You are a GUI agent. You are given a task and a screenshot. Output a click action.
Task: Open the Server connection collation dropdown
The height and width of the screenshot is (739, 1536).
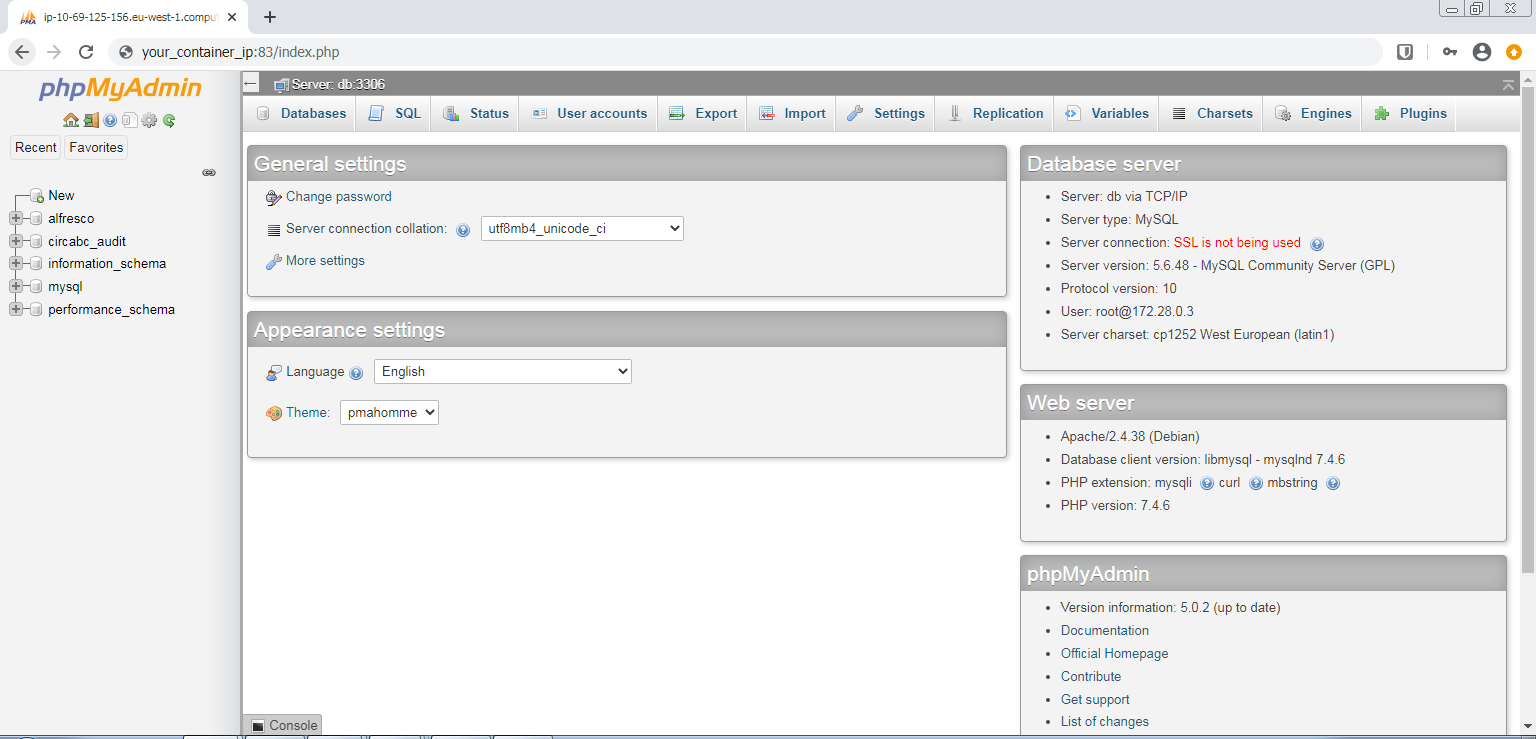point(582,229)
